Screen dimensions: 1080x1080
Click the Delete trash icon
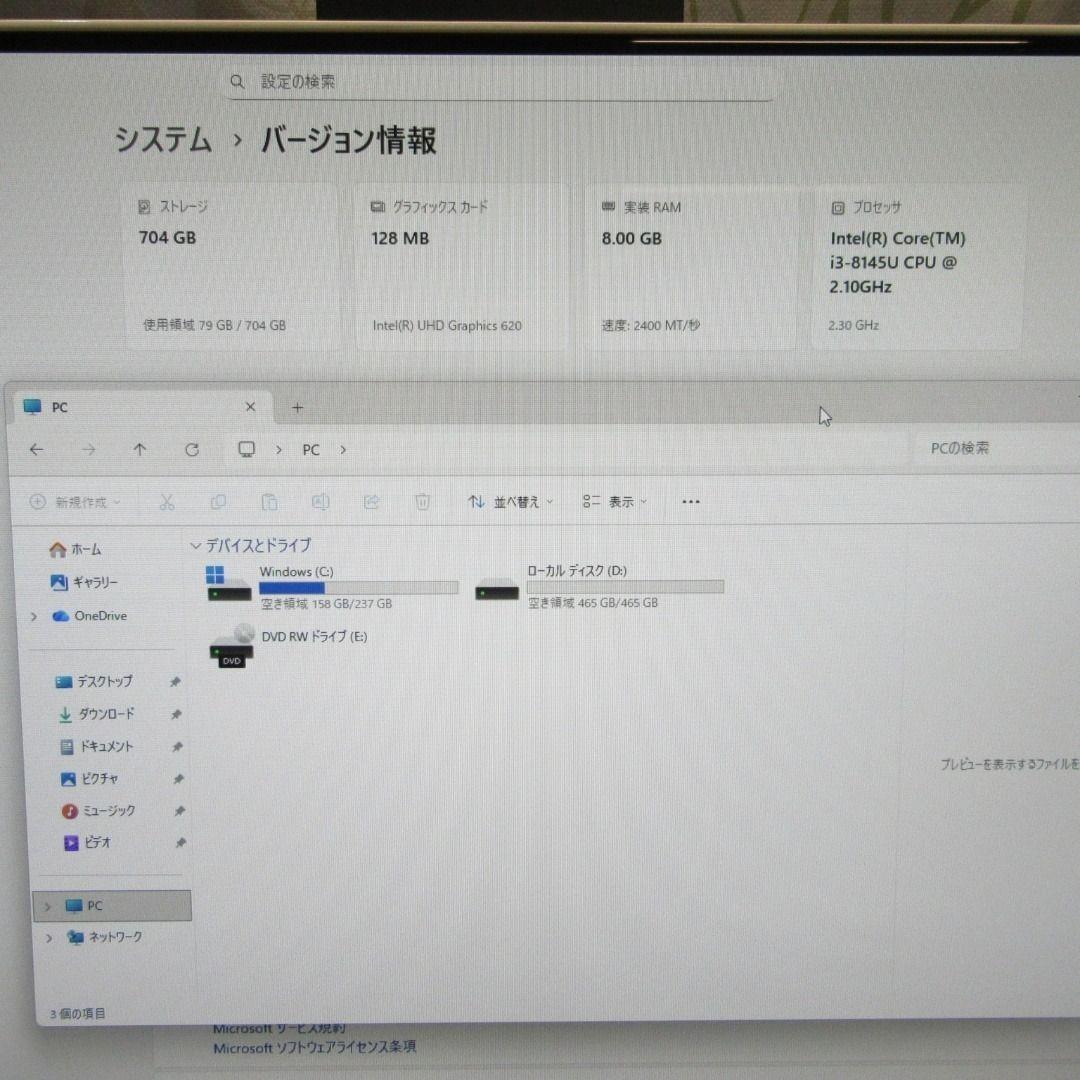(422, 501)
